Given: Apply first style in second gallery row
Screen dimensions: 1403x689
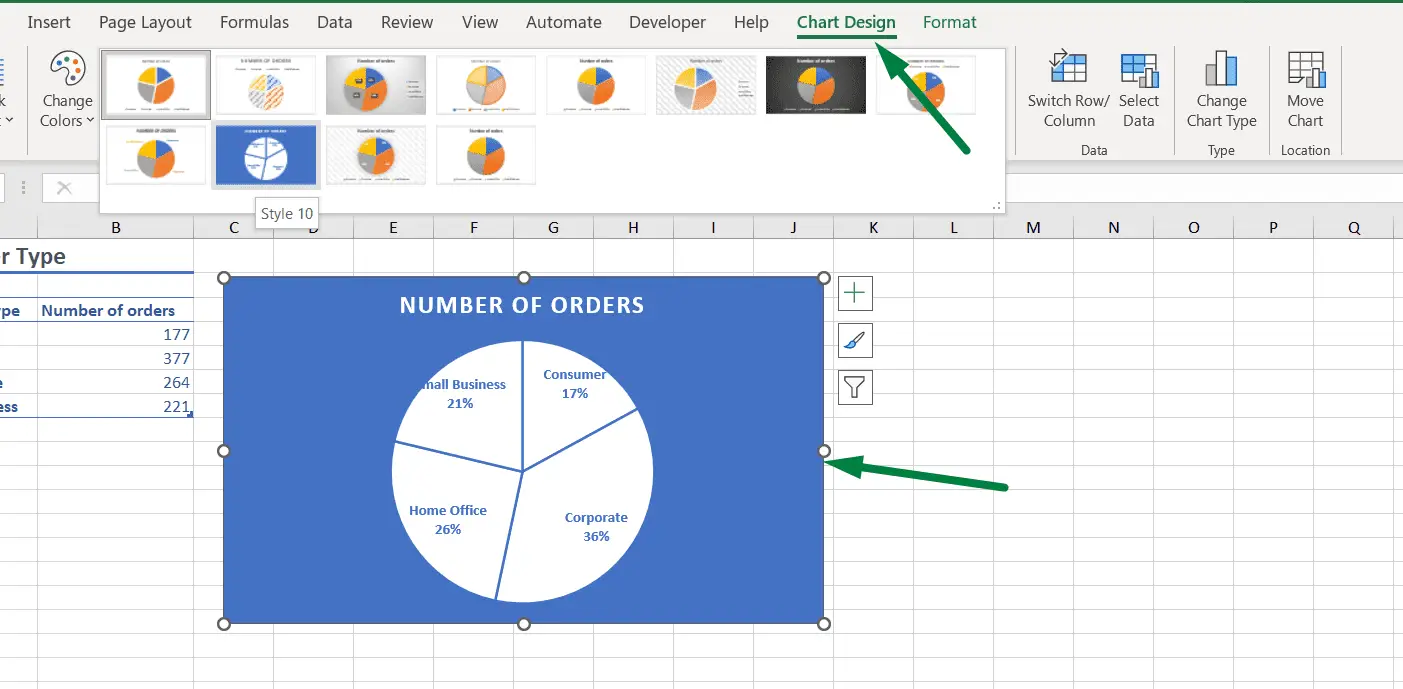Looking at the screenshot, I should coord(156,155).
